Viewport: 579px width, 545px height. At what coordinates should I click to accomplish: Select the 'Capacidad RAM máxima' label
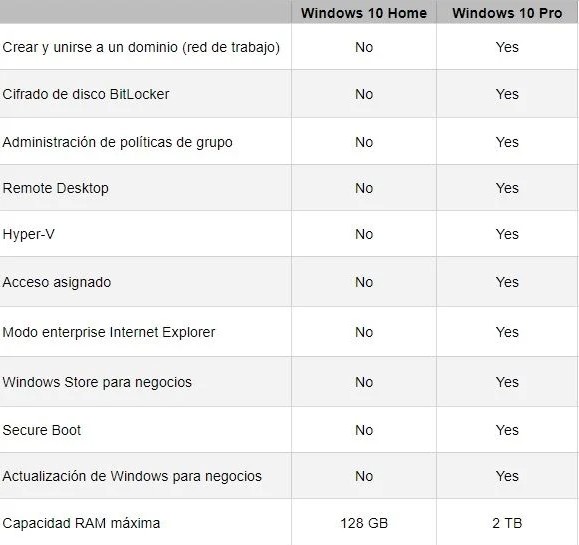(81, 523)
